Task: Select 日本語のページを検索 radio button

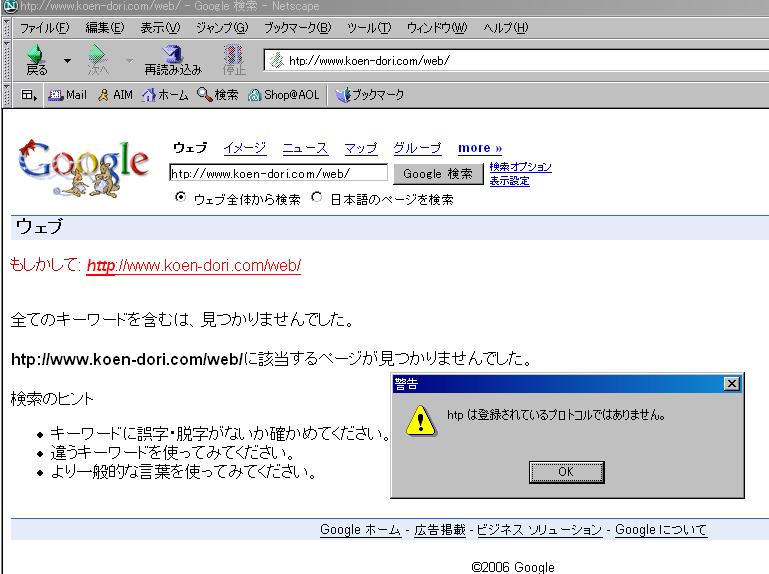Action: 317,197
